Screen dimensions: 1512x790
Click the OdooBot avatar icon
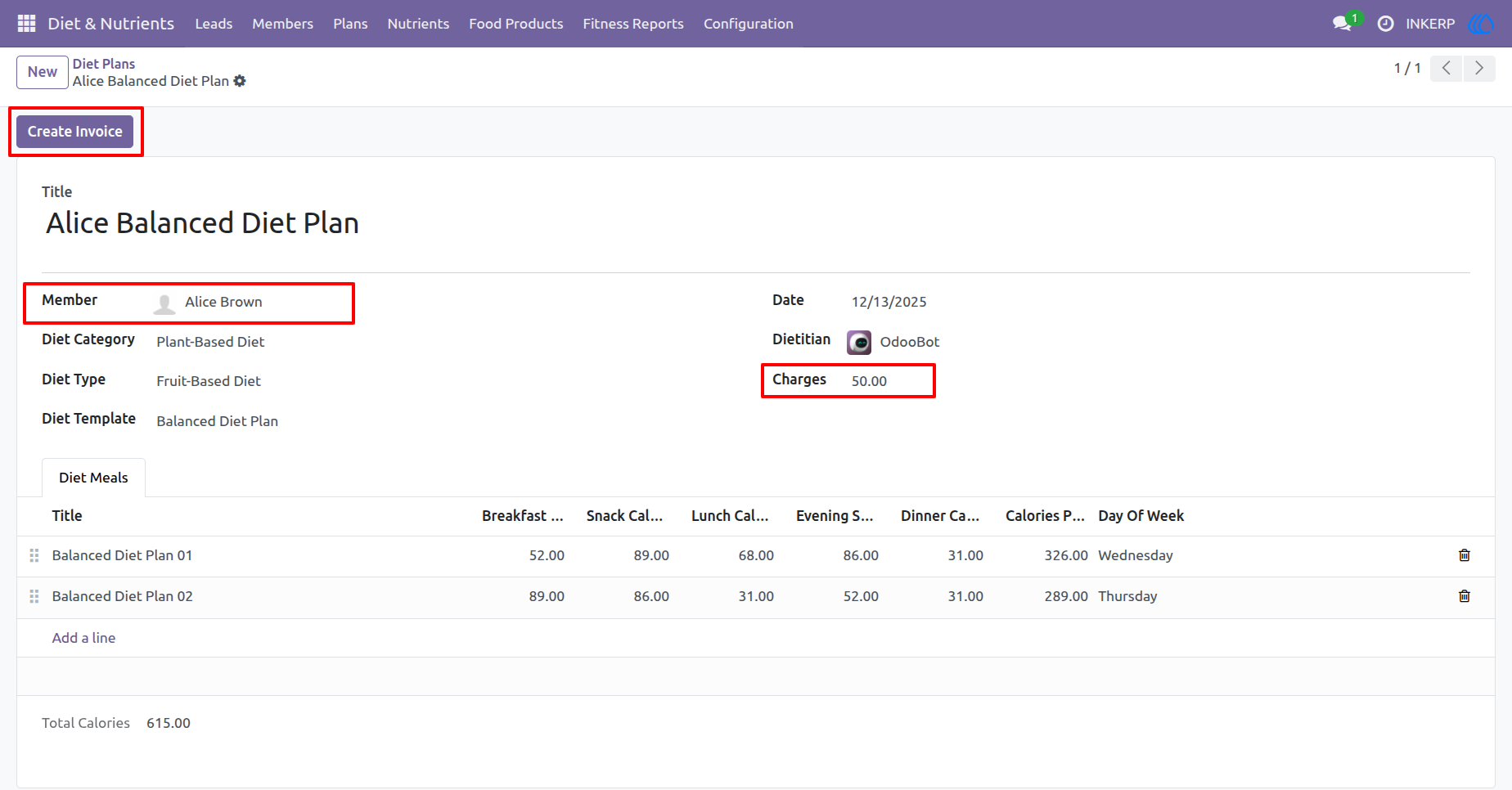click(859, 343)
